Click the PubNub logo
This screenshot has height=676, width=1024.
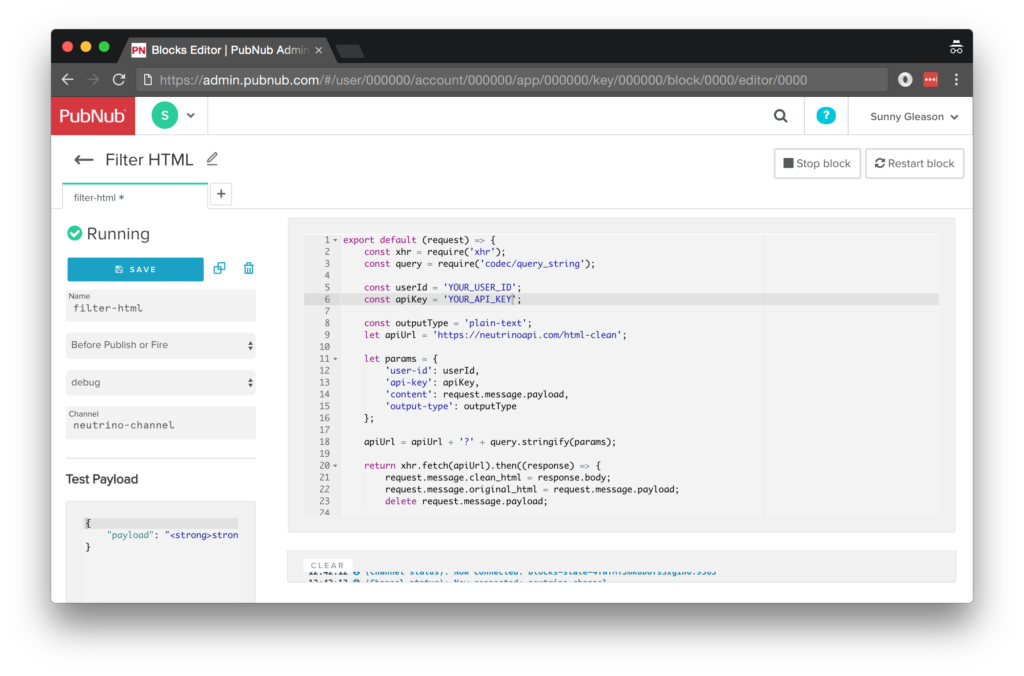[92, 116]
